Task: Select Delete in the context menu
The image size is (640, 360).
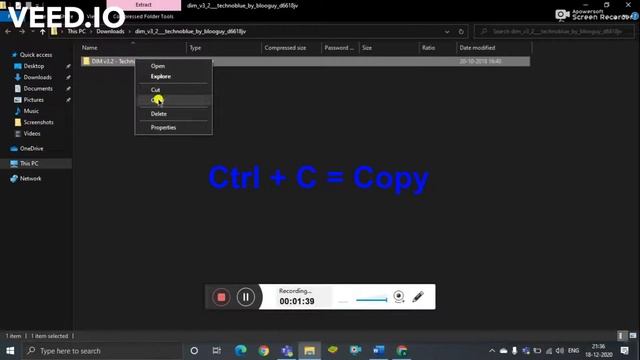Action: tap(158, 114)
